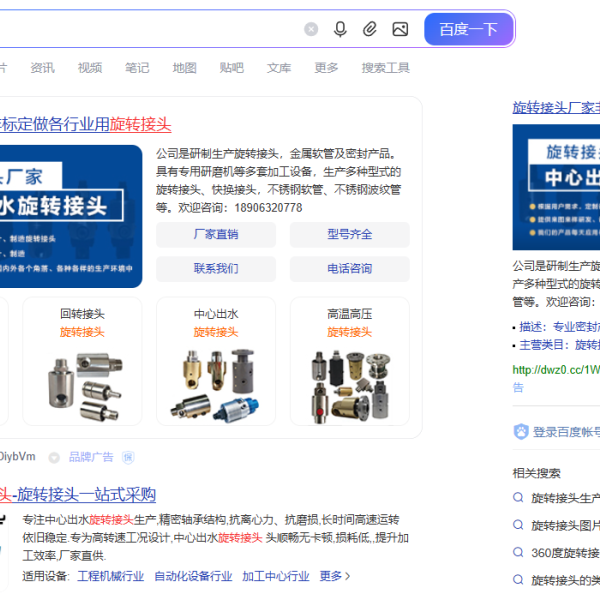
Task: Search related term 旋转接头生产
Action: tap(565, 498)
